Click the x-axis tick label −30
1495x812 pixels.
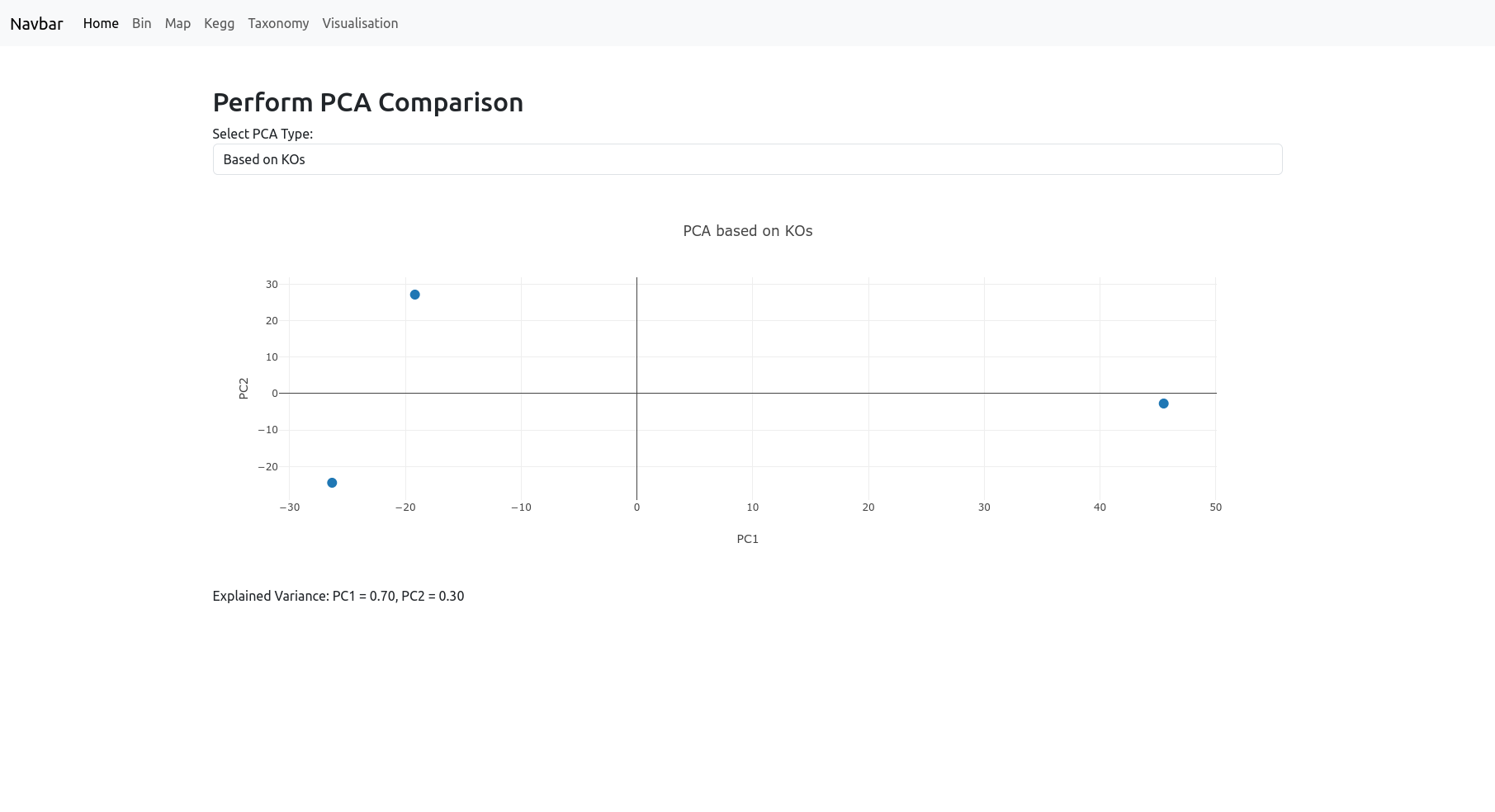point(290,507)
